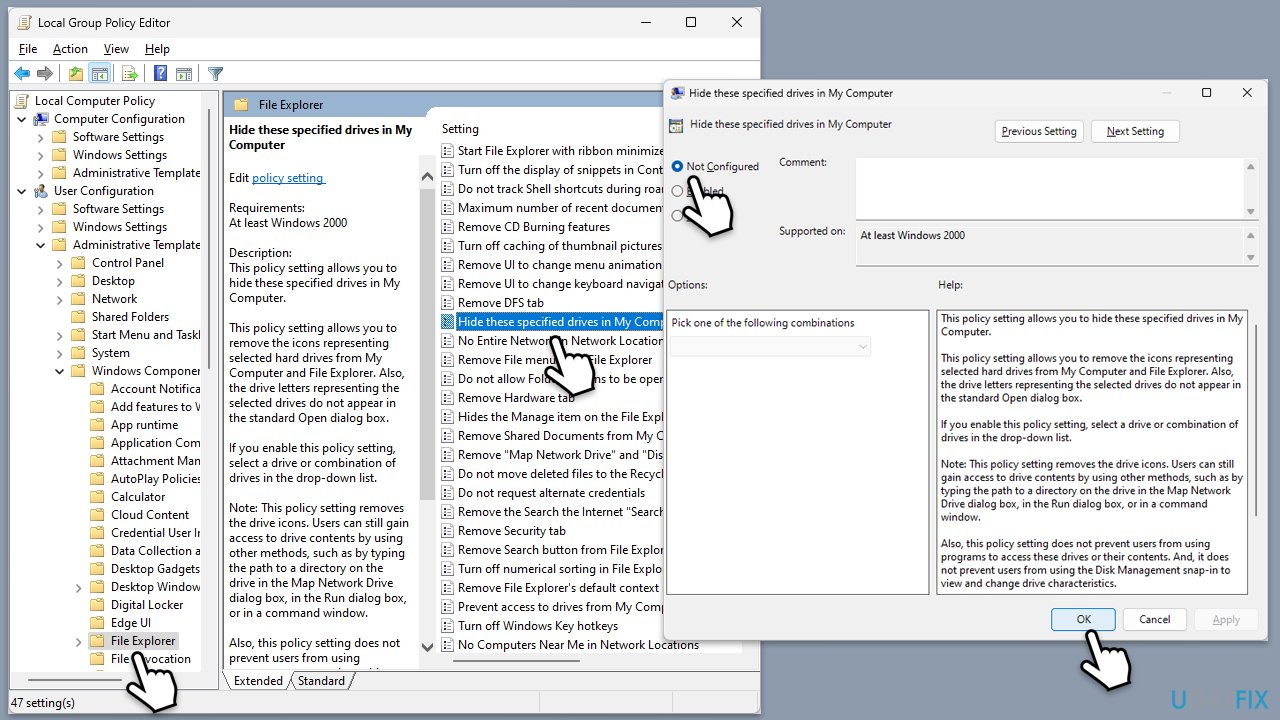Viewport: 1280px width, 720px height.
Task: Click the Comment box scroll-down arrow
Action: [x=1250, y=211]
